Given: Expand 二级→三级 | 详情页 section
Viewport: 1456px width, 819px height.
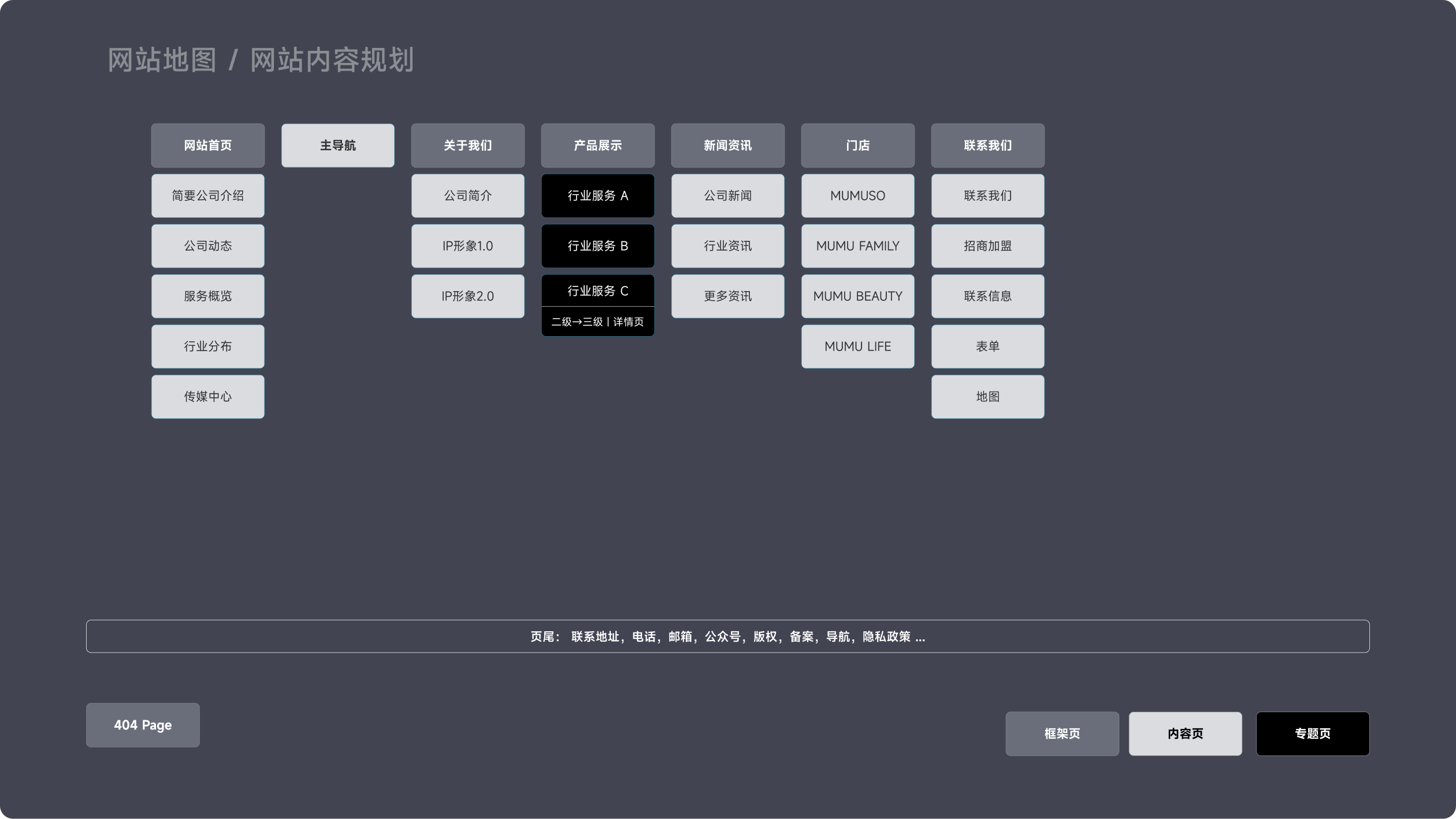Looking at the screenshot, I should pyautogui.click(x=597, y=322).
